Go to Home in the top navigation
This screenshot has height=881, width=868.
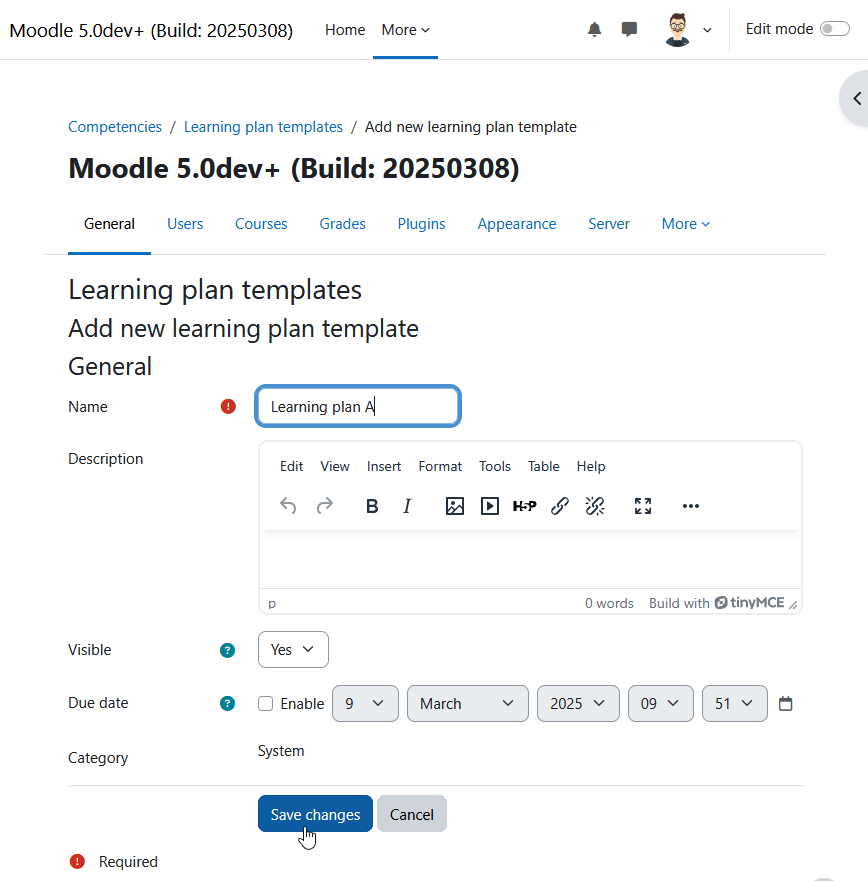(345, 30)
